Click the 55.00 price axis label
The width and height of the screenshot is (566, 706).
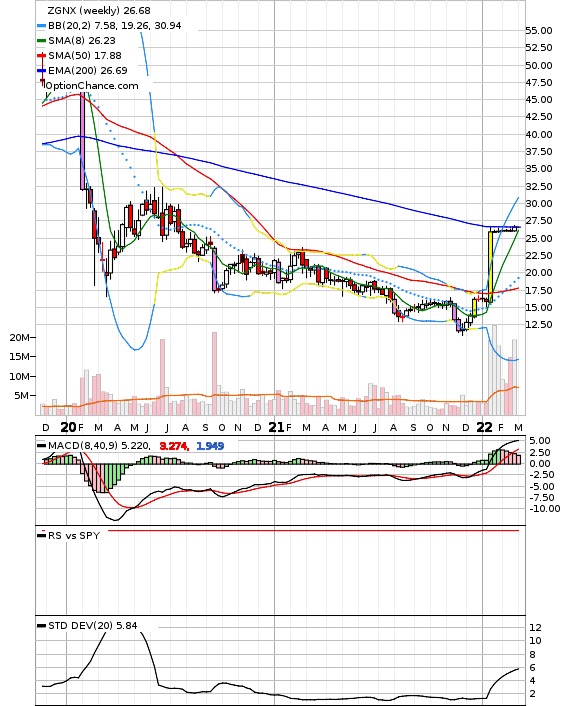539,31
